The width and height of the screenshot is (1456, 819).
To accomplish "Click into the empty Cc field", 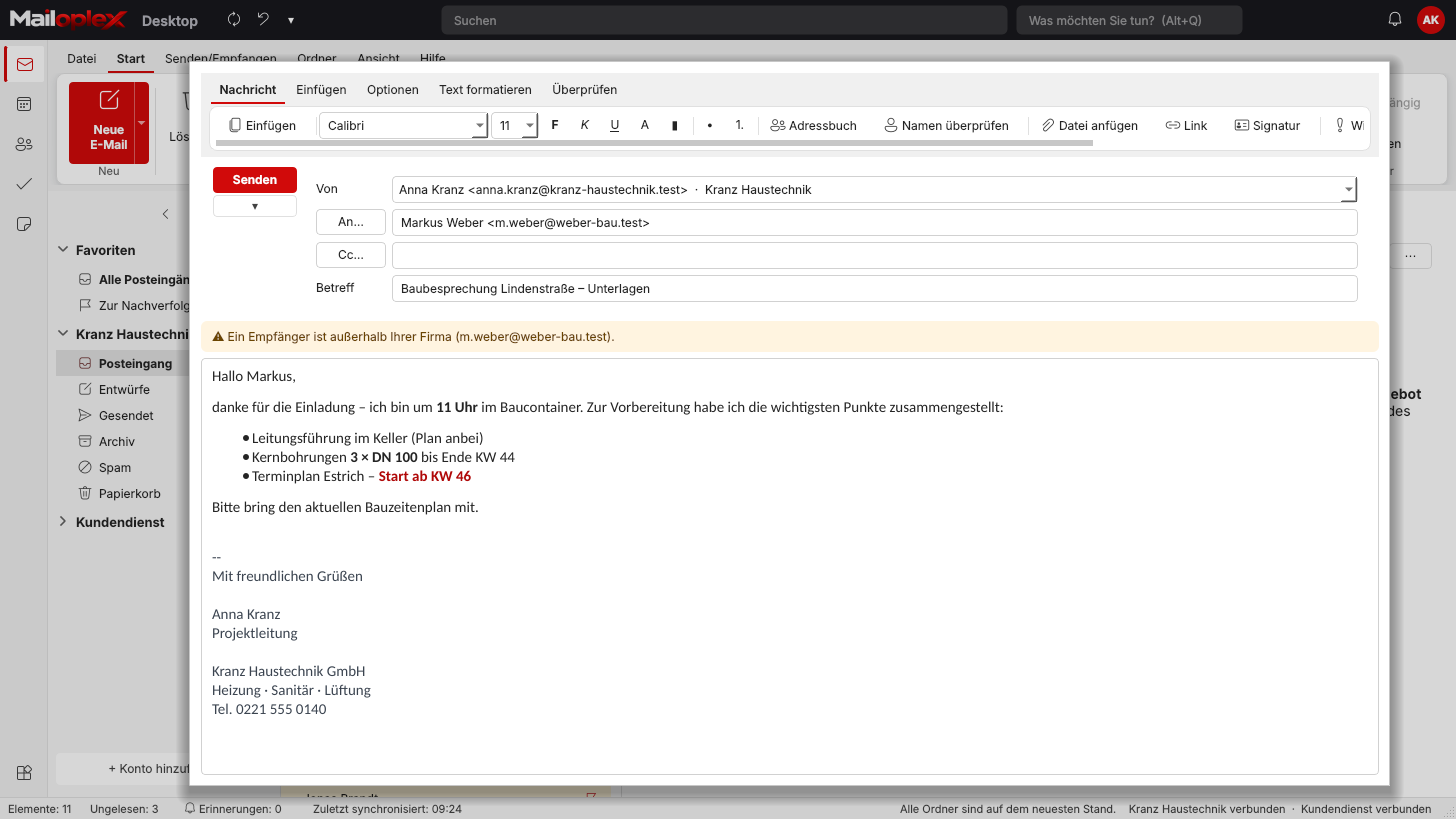I will (875, 255).
